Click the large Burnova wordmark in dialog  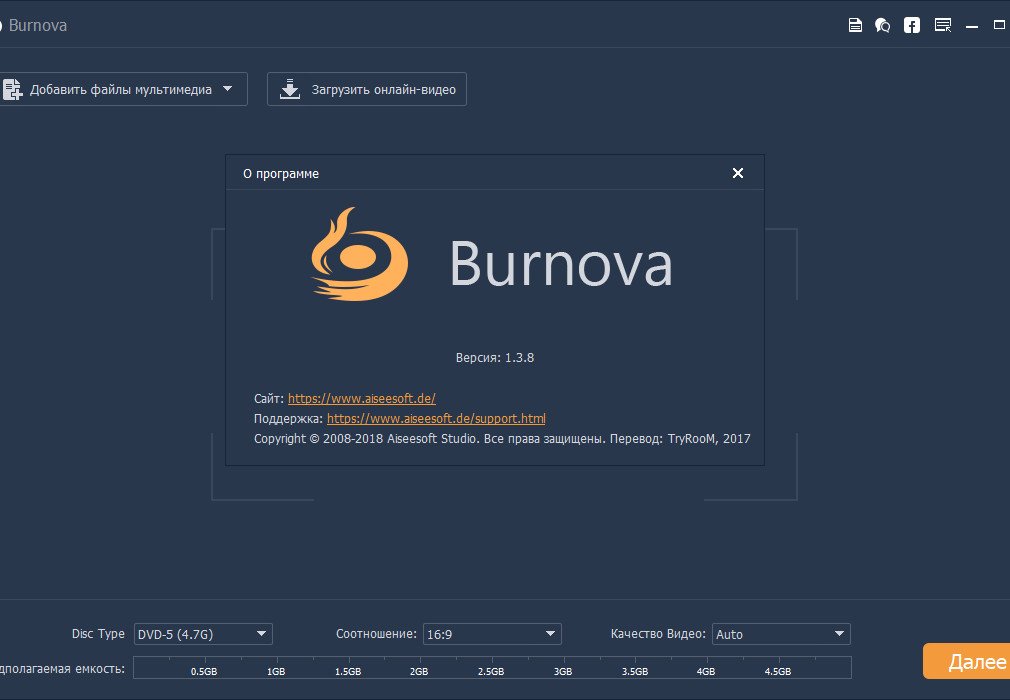click(561, 263)
